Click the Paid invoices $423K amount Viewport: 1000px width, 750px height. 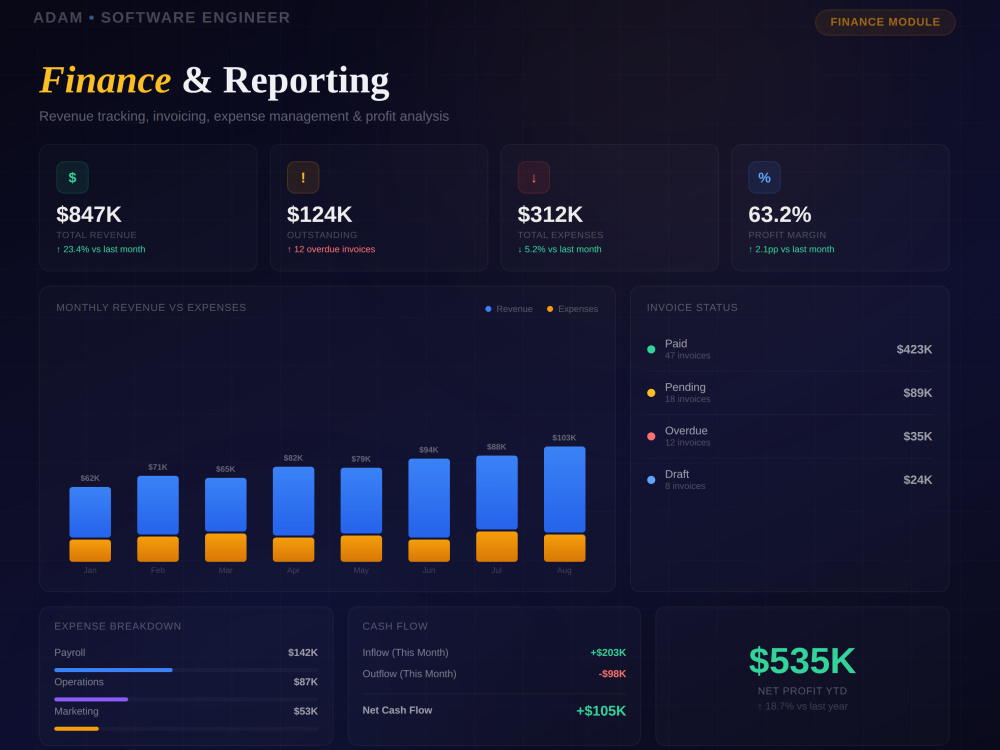(914, 349)
